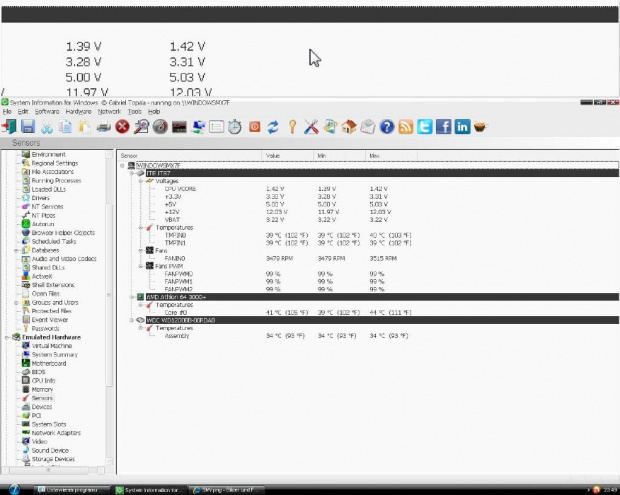The width and height of the screenshot is (620, 495).
Task: Open the Network menu
Action: pos(109,111)
